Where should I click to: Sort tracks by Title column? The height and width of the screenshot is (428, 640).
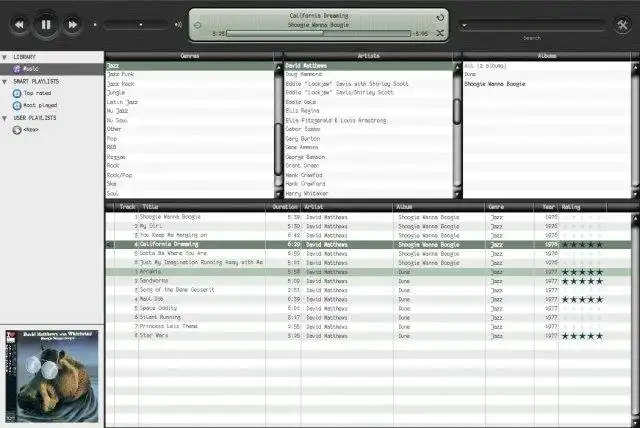(x=202, y=207)
